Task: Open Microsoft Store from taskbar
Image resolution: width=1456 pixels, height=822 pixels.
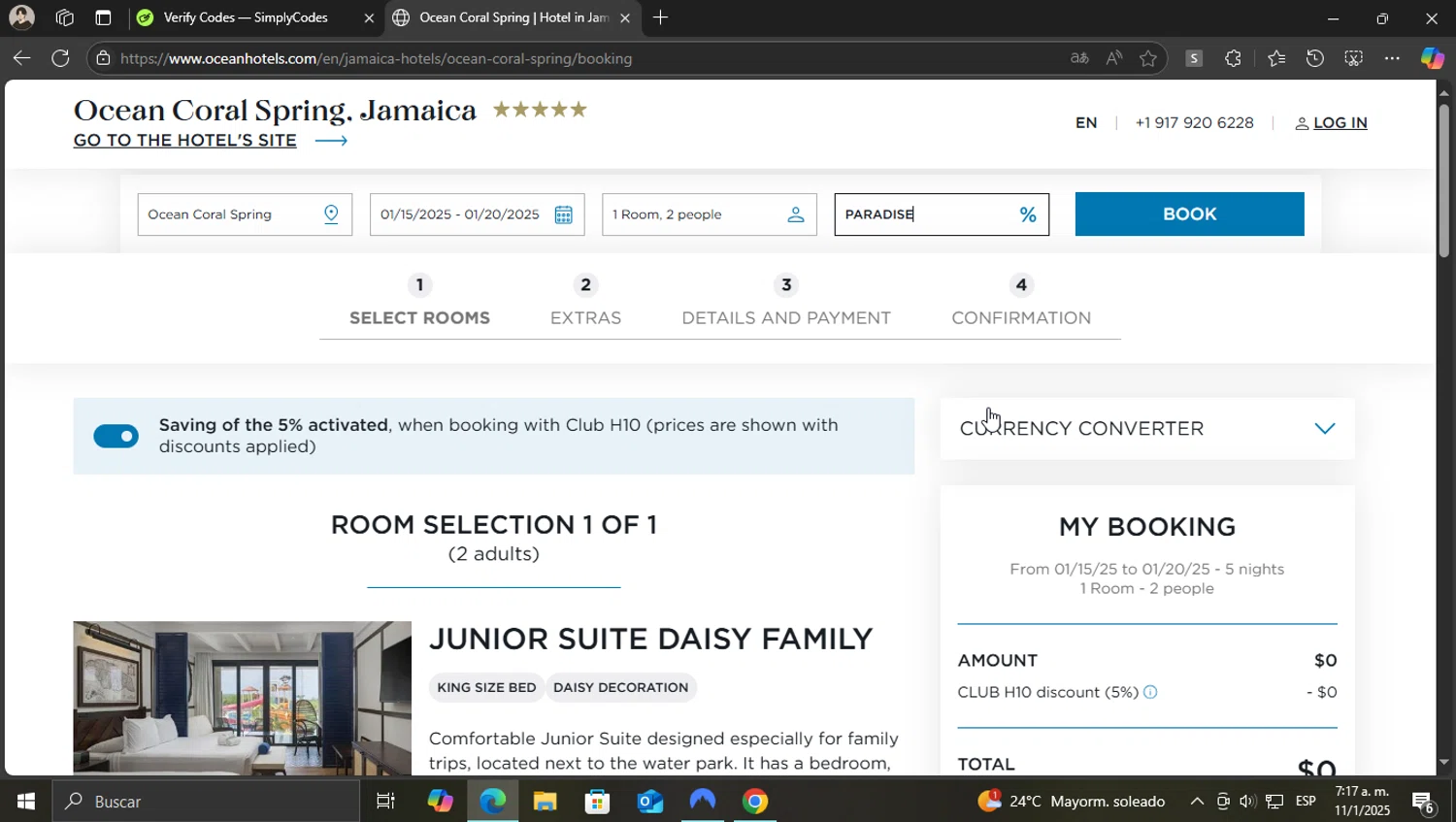Action: point(597,802)
